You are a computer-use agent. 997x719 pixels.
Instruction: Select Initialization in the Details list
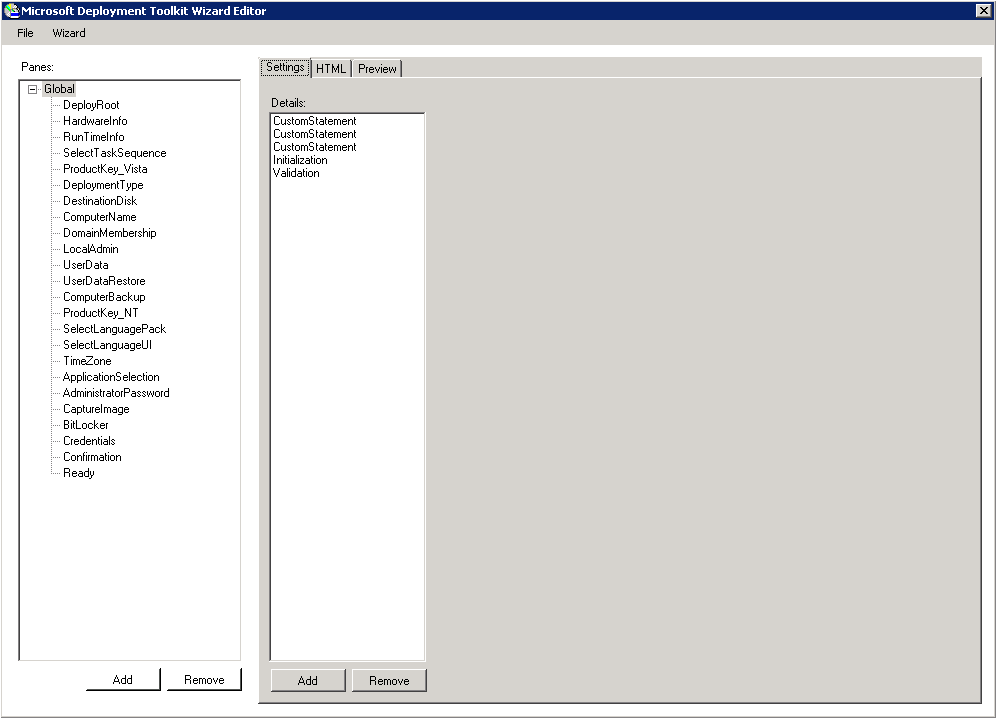300,159
